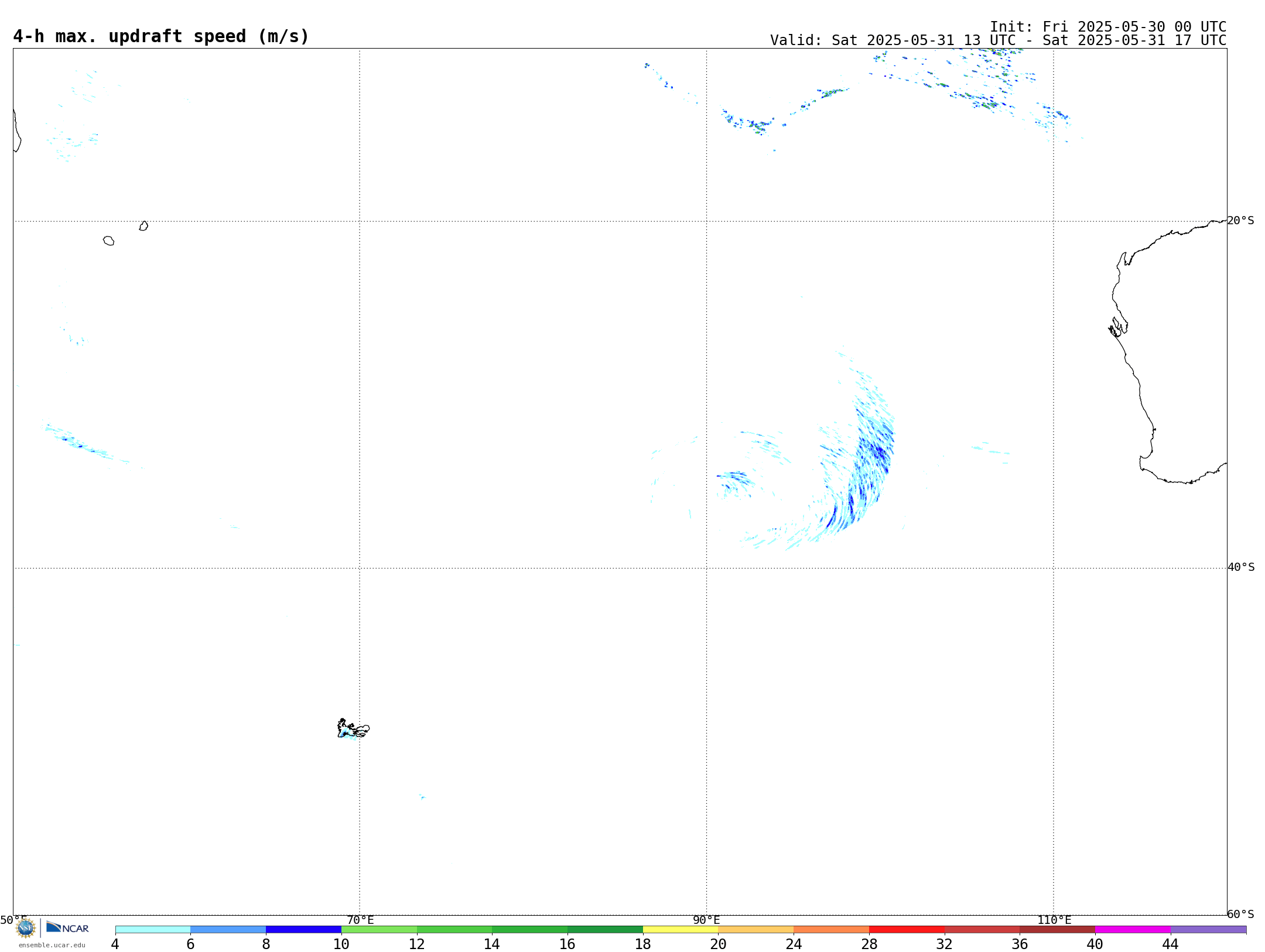Click the colorbar tick label '10'
The image size is (1265, 952).
click(341, 944)
